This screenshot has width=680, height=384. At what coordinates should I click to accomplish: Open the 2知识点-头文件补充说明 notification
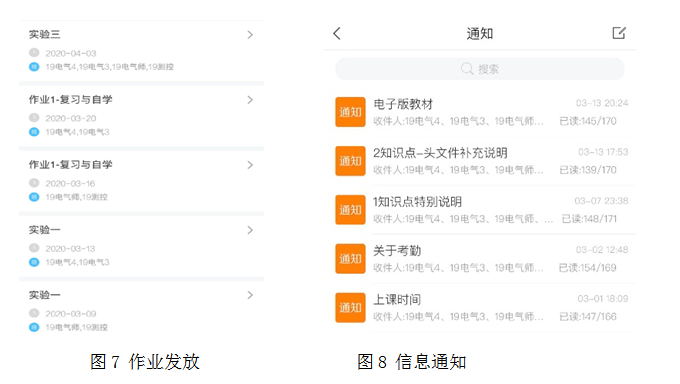coord(440,153)
